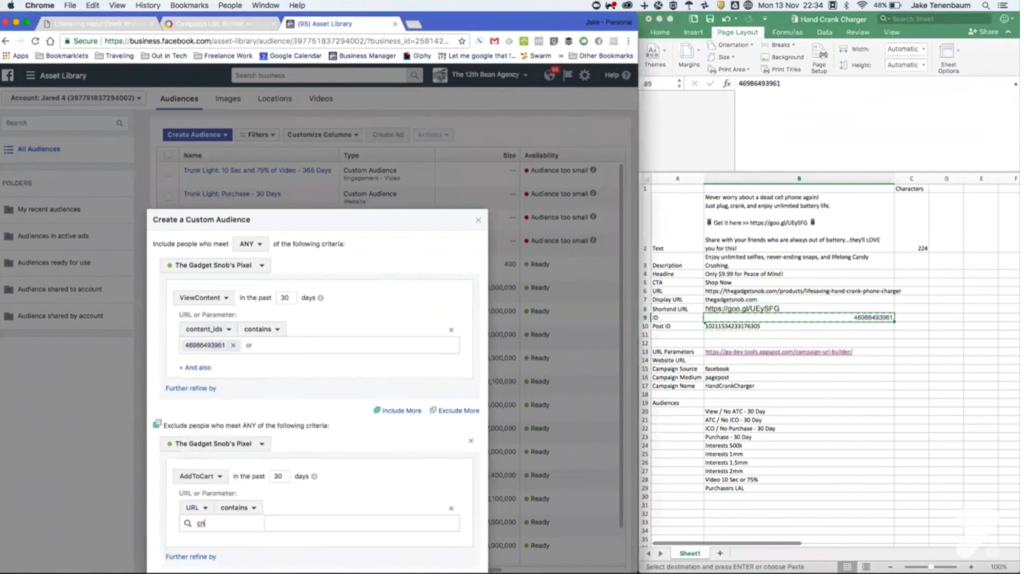Viewport: 1024px width, 574px height.
Task: Click the Wi-Fi icon in menu bar
Action: pos(862,5)
